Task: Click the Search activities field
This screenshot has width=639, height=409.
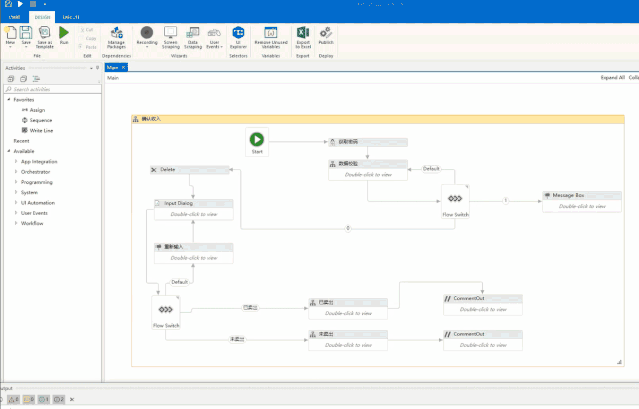Action: click(55, 89)
